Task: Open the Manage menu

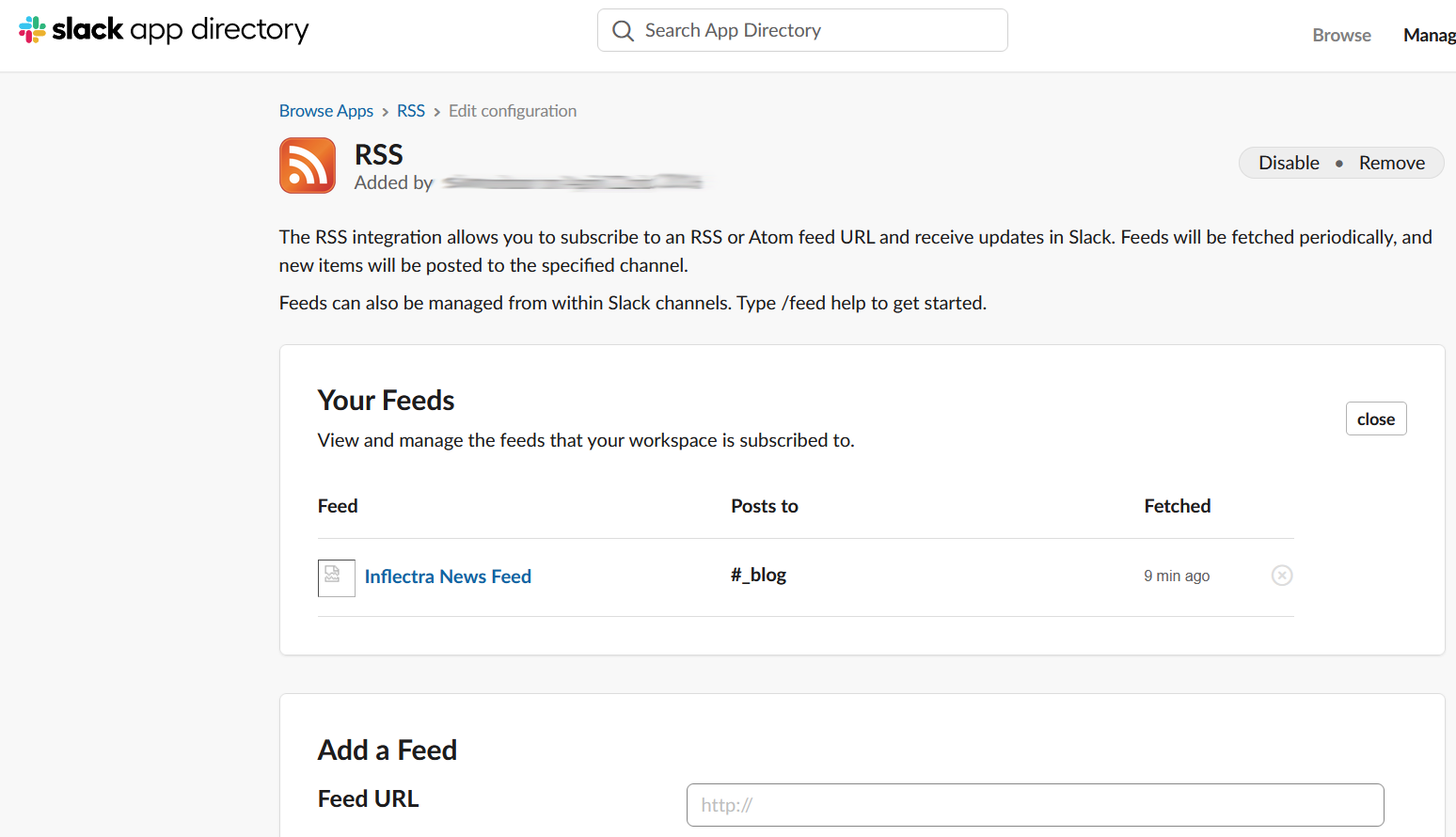Action: [x=1428, y=35]
